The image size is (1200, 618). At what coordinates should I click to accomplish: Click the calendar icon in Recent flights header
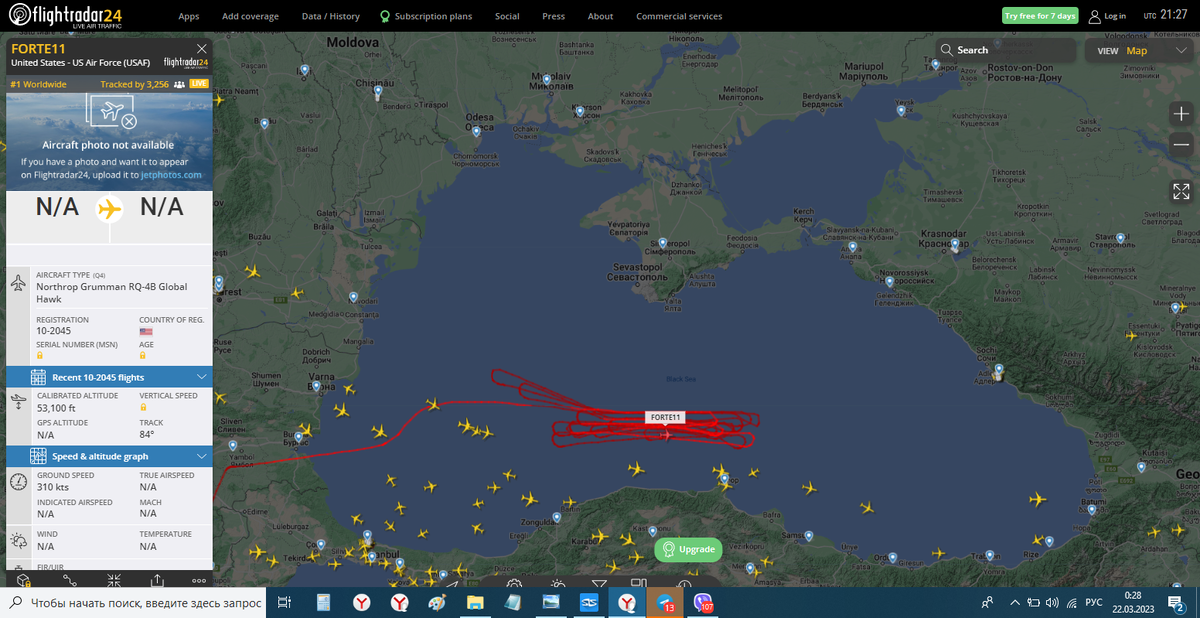pyautogui.click(x=38, y=377)
